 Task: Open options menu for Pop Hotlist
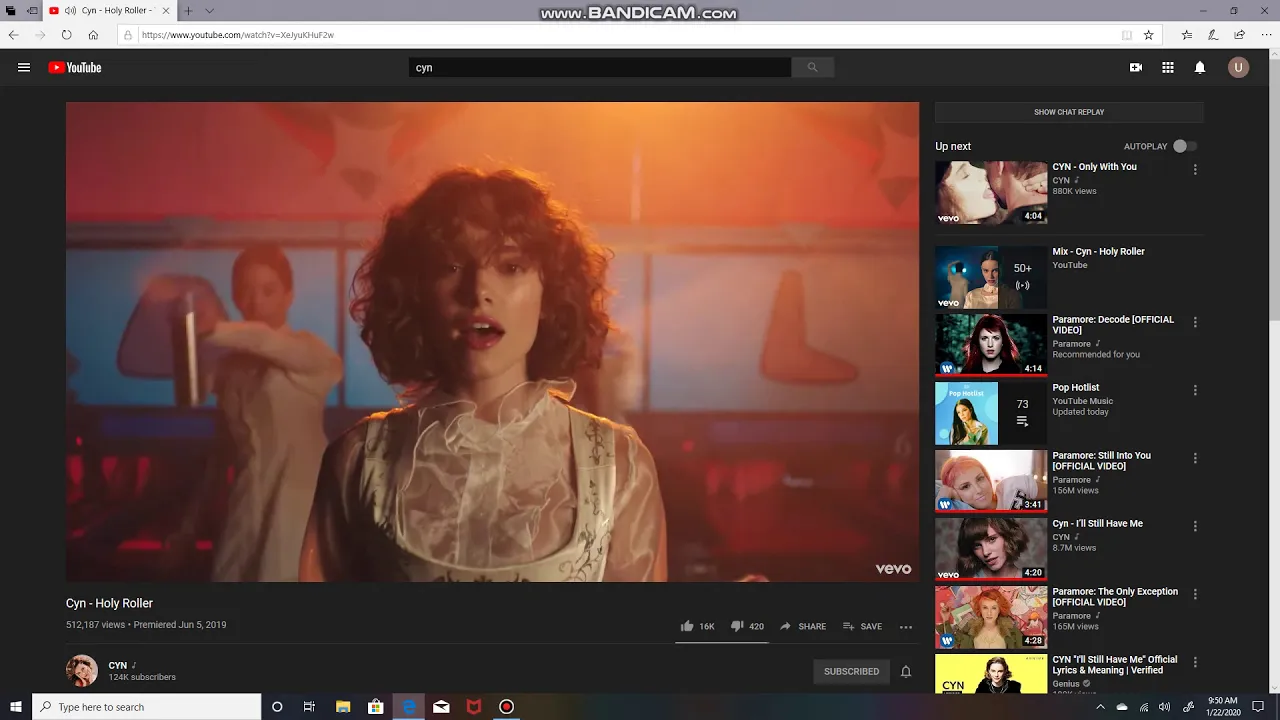point(1195,390)
